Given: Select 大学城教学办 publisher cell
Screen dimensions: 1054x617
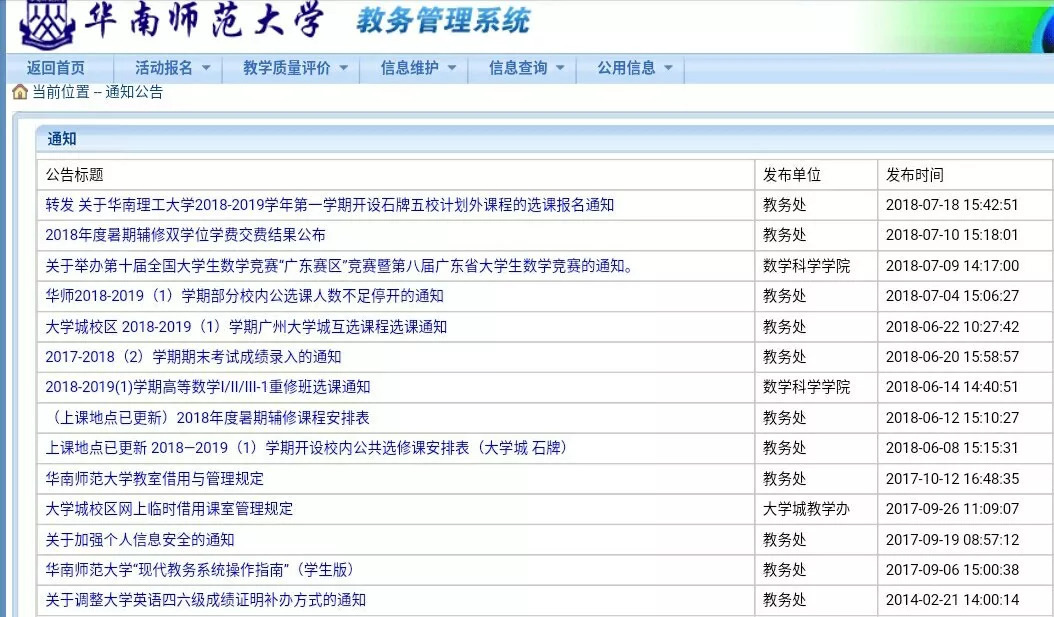Looking at the screenshot, I should (x=806, y=509).
